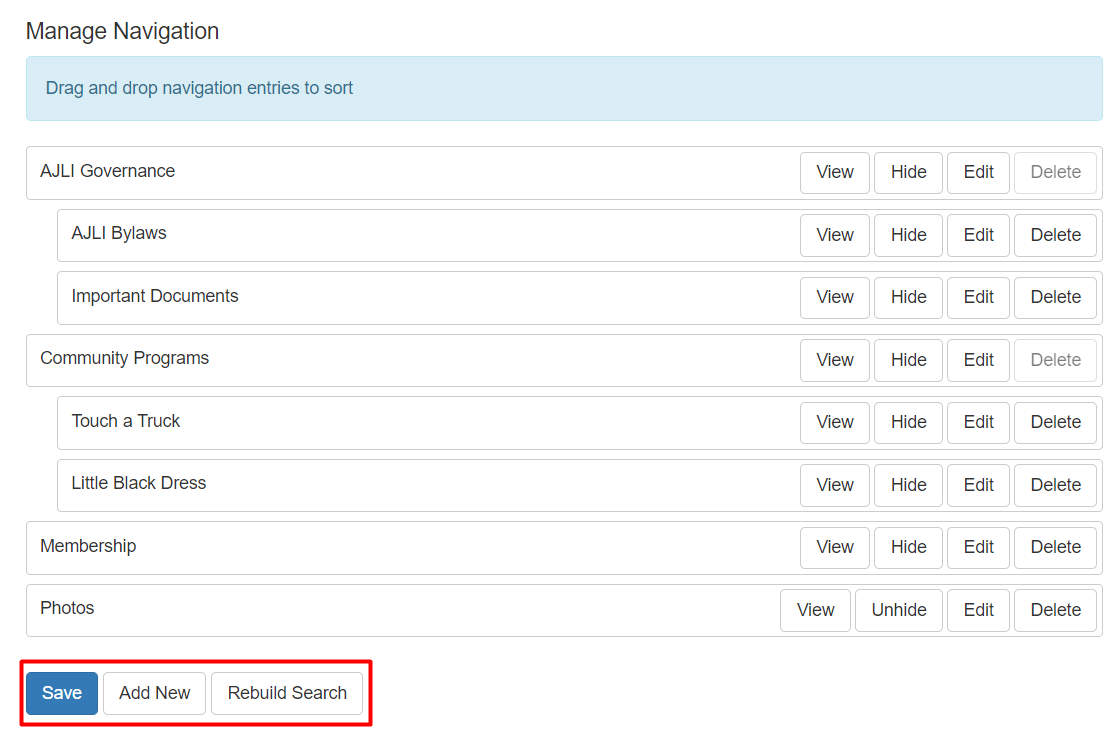Viewport: 1114px width, 741px height.
Task: Hide the Community Programs entry
Action: (x=909, y=360)
